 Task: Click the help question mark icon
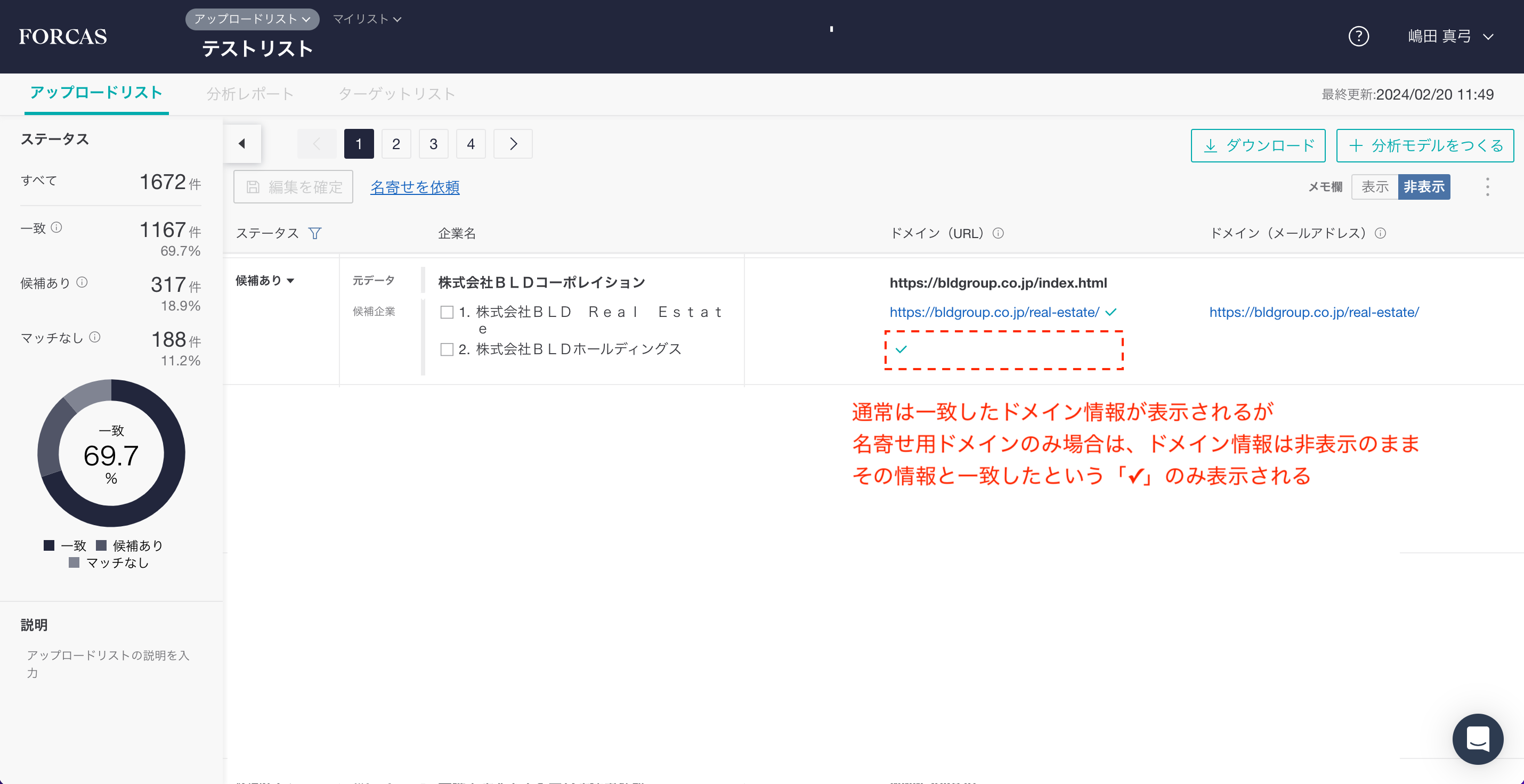pyautogui.click(x=1358, y=37)
